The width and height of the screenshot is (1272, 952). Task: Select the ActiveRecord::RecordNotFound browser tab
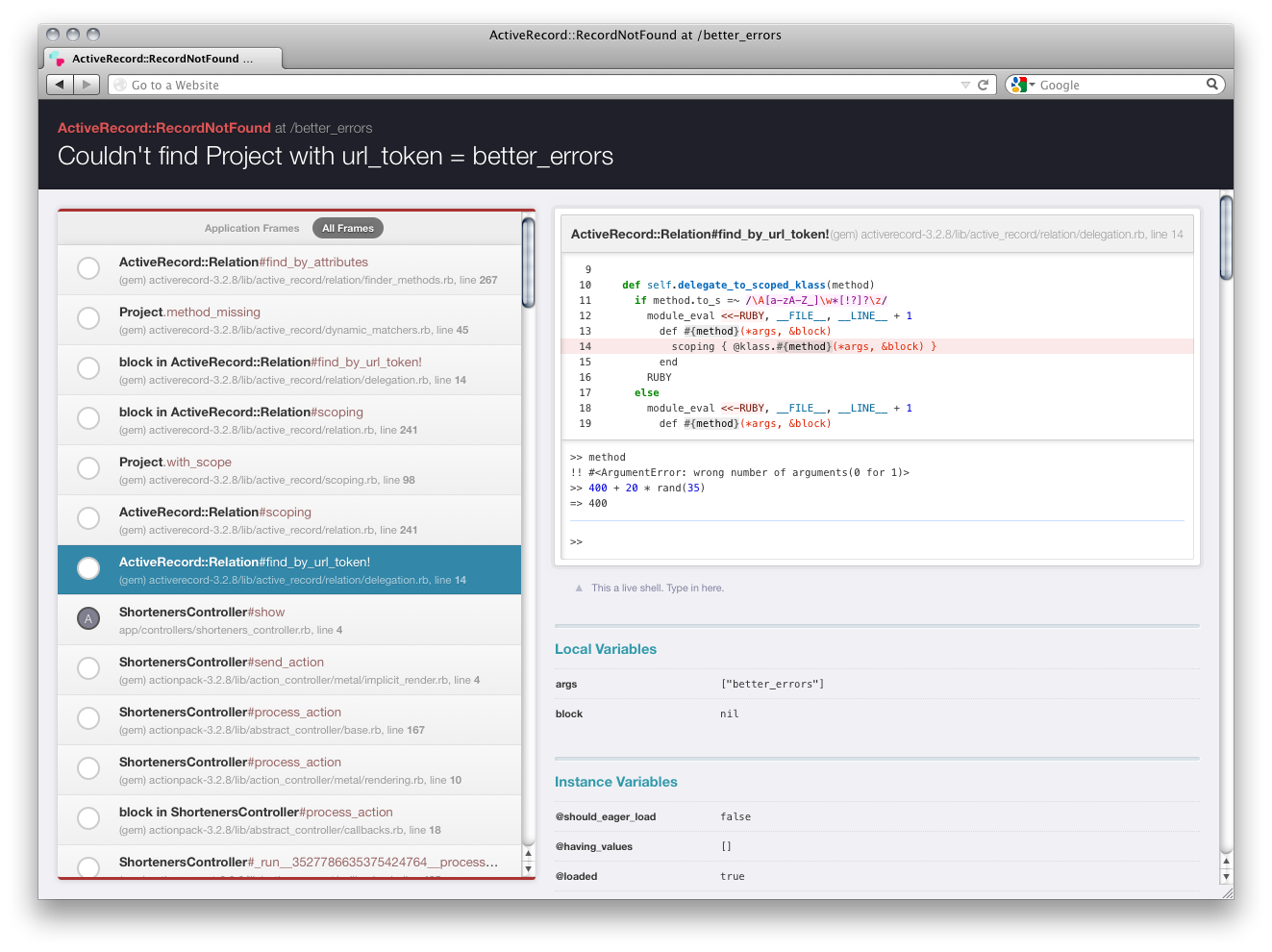tap(162, 59)
